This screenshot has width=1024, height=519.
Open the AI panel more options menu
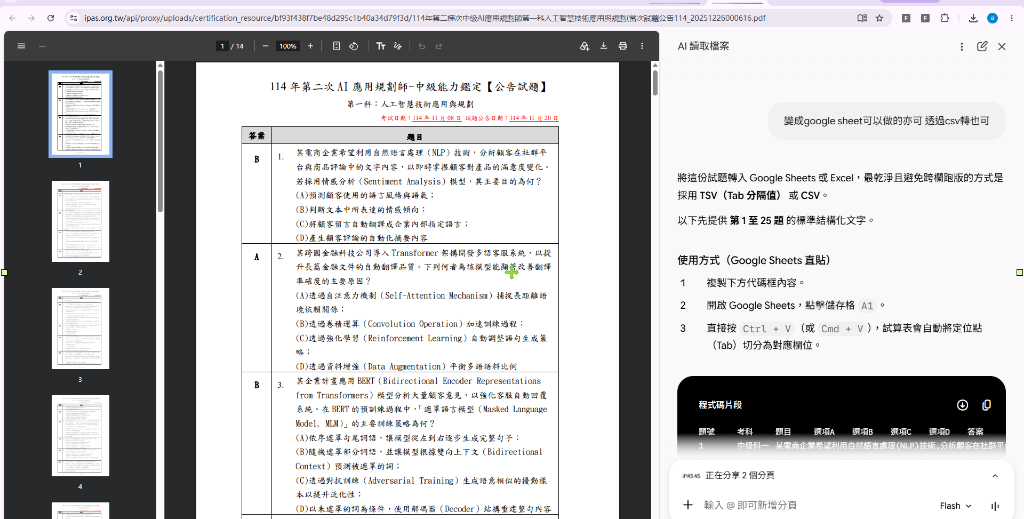click(961, 46)
